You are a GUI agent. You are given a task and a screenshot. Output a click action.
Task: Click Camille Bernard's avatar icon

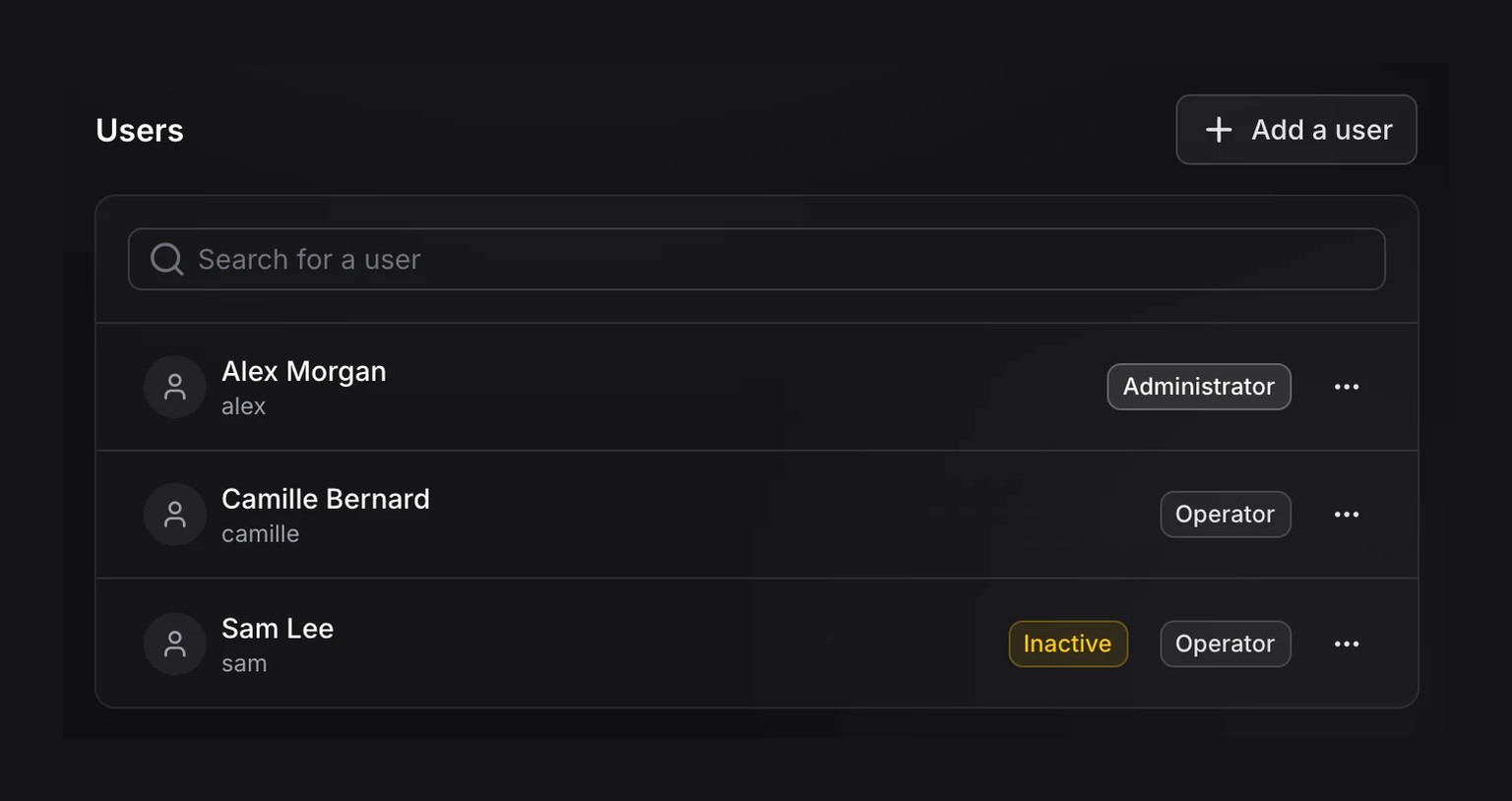(175, 515)
